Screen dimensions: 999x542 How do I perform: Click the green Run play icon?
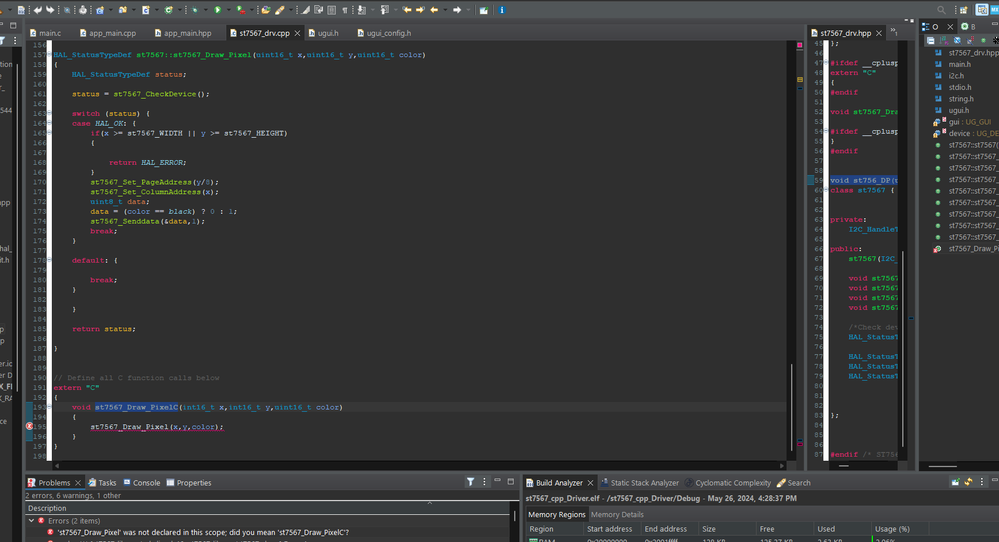[x=217, y=10]
